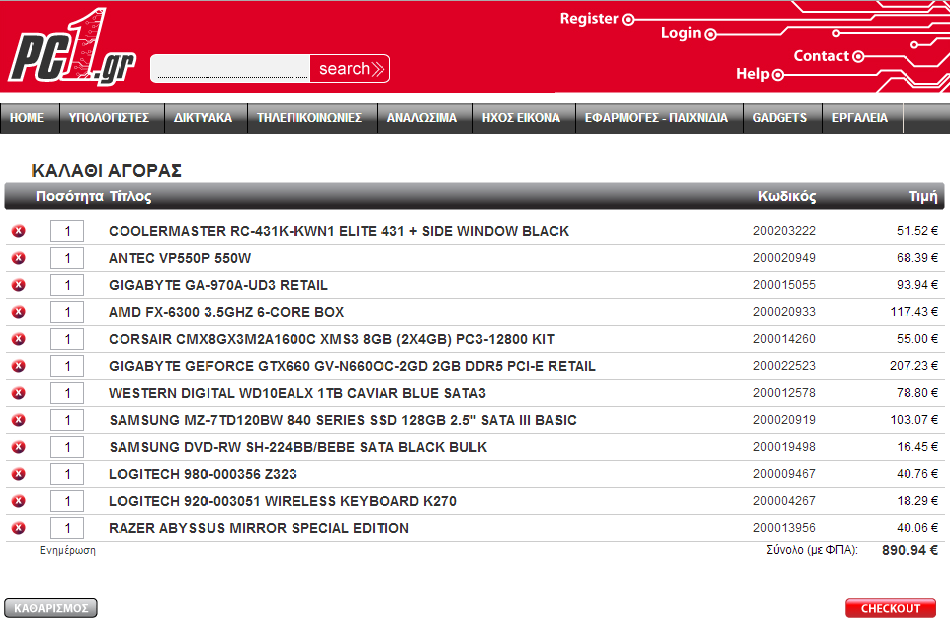
Task: Open the ΕΡΓΑΛΕΙΑ menu
Action: (x=860, y=117)
